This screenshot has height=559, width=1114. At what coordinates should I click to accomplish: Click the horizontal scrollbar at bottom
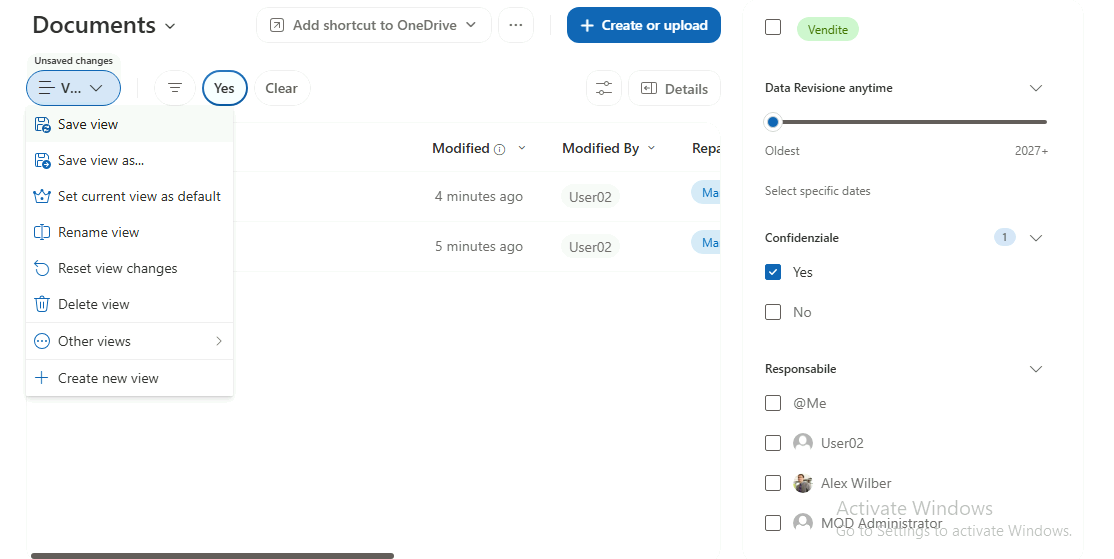click(x=212, y=555)
